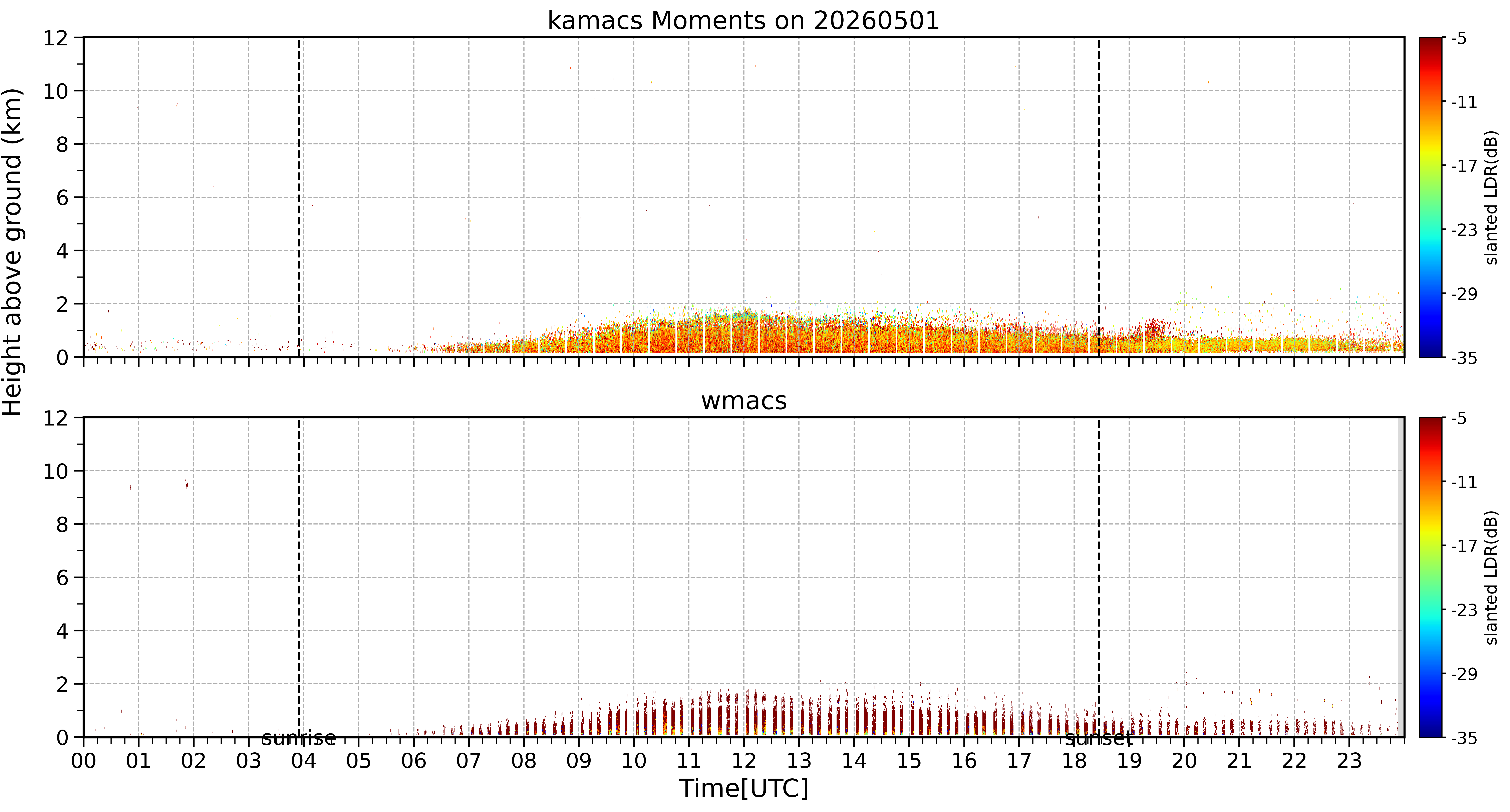
Task: Click the "-11" tick on the wmacs colorbar
Action: (x=1464, y=482)
